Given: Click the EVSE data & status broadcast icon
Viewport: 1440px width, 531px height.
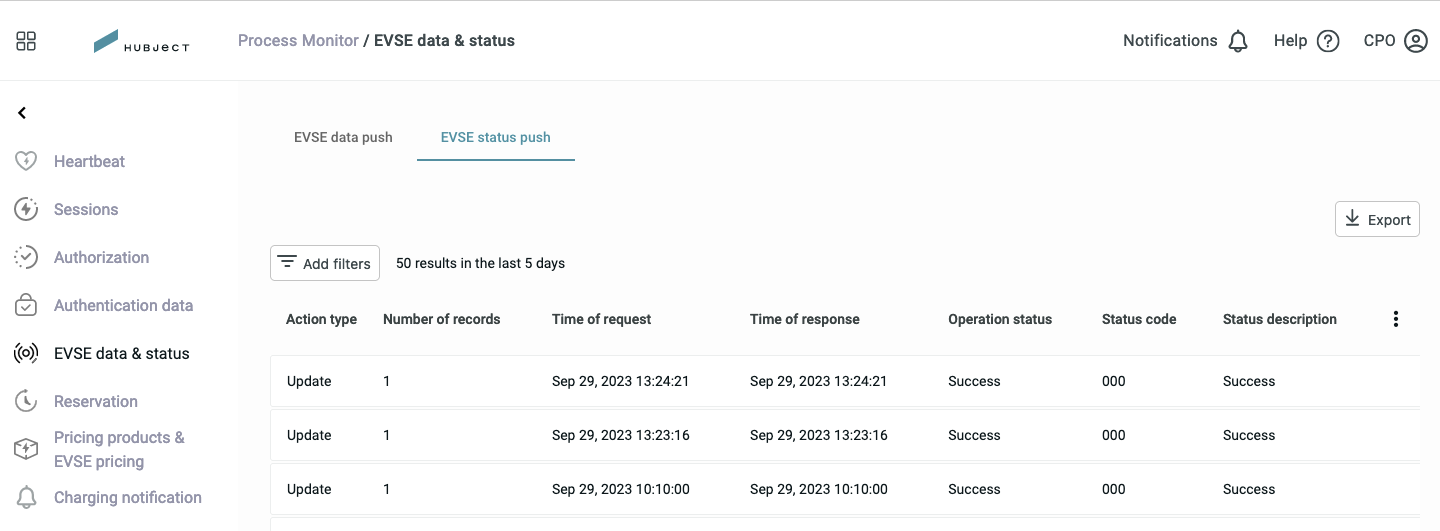Looking at the screenshot, I should 26,353.
